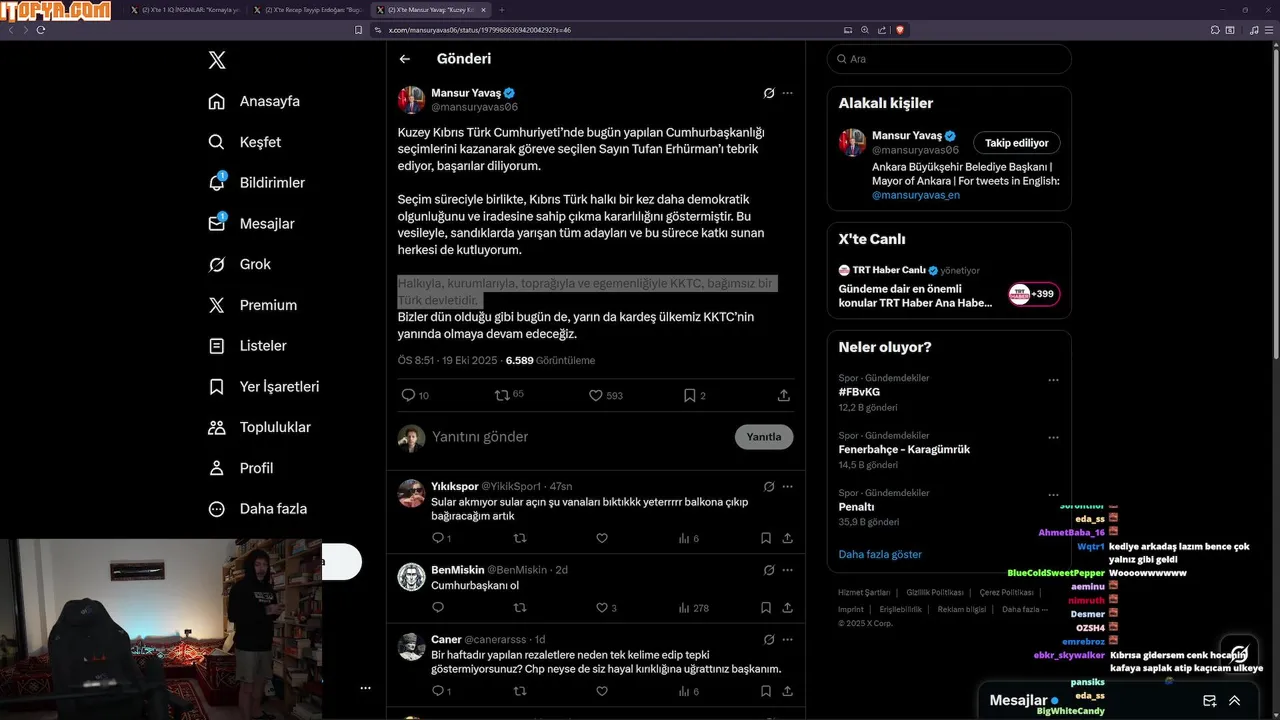Screen dimensions: 1280x720
Task: Open Grok from the sidebar
Action: point(240,264)
